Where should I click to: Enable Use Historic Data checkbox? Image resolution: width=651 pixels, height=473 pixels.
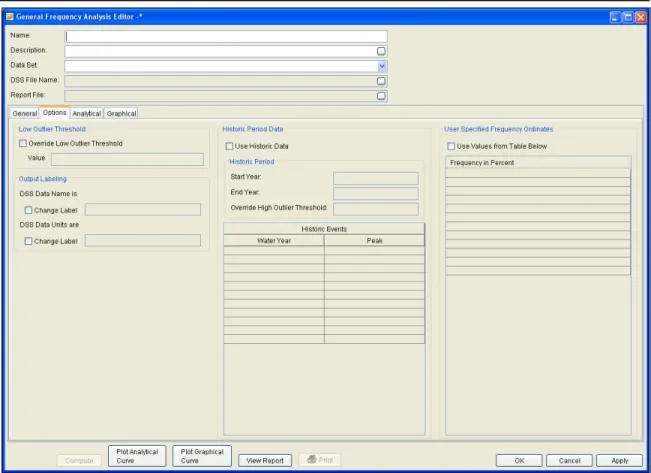pyautogui.click(x=229, y=146)
